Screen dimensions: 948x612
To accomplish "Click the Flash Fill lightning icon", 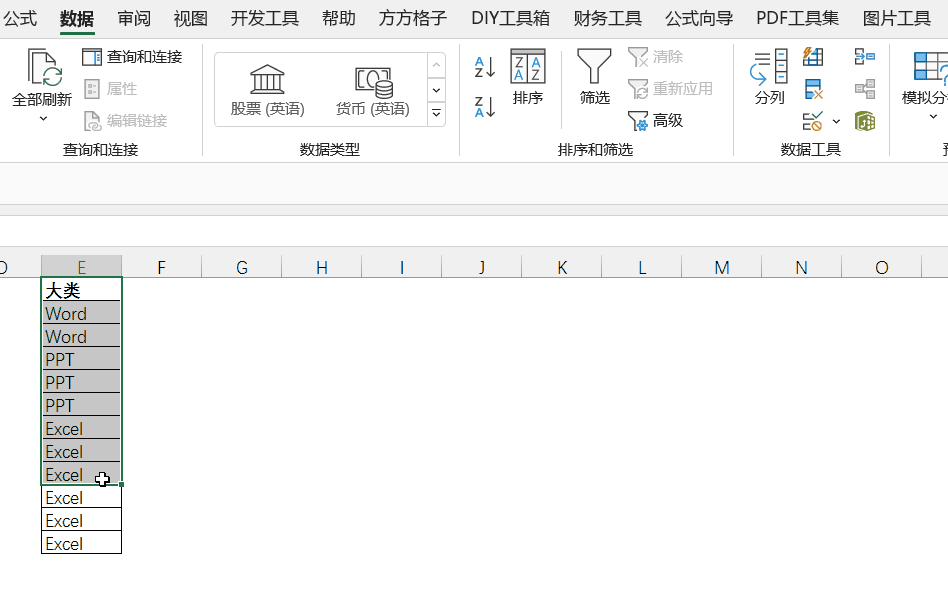I will click(x=813, y=57).
